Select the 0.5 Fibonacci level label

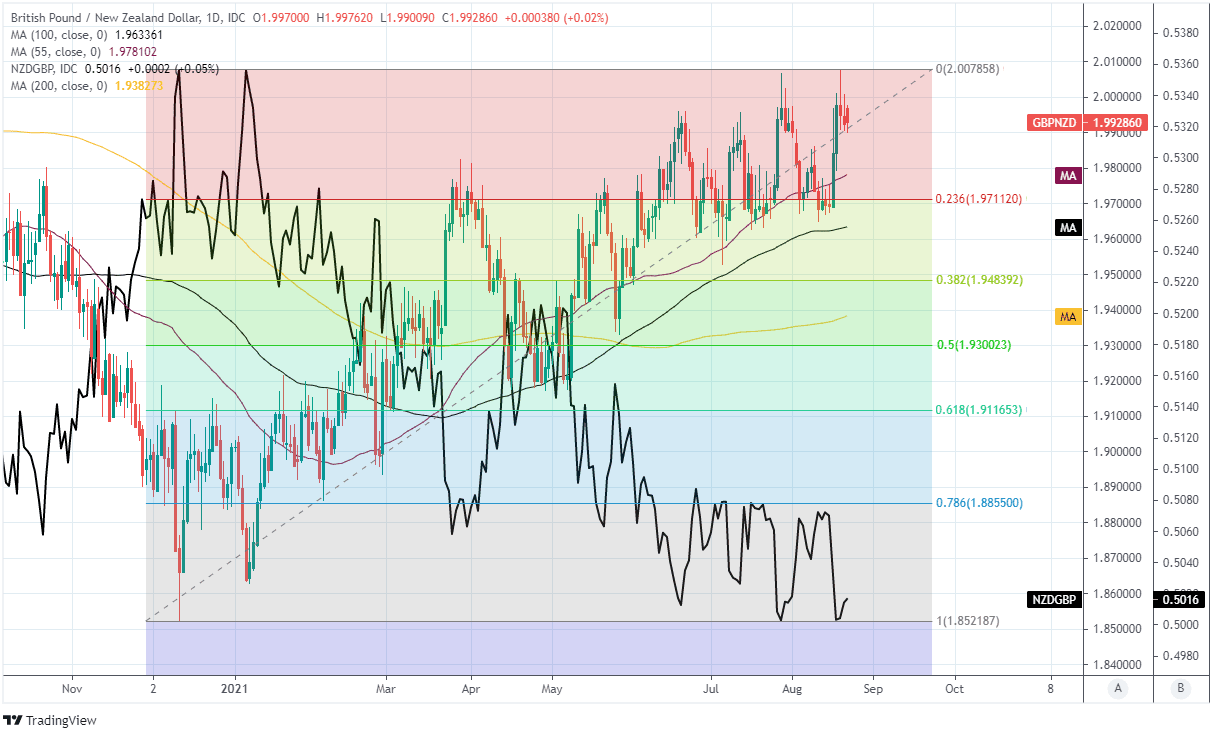point(973,345)
